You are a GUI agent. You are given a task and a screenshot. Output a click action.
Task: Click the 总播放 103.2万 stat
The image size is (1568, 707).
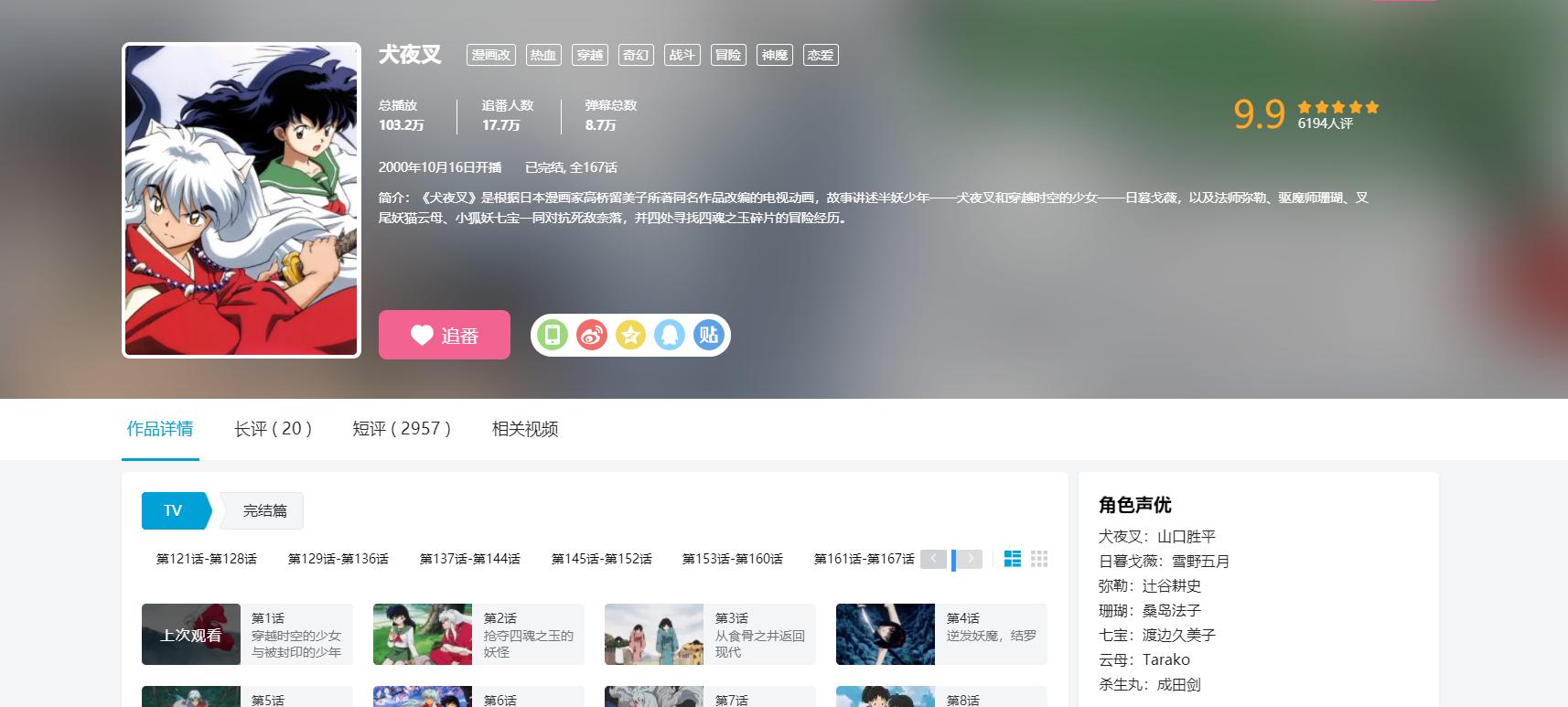[x=402, y=115]
